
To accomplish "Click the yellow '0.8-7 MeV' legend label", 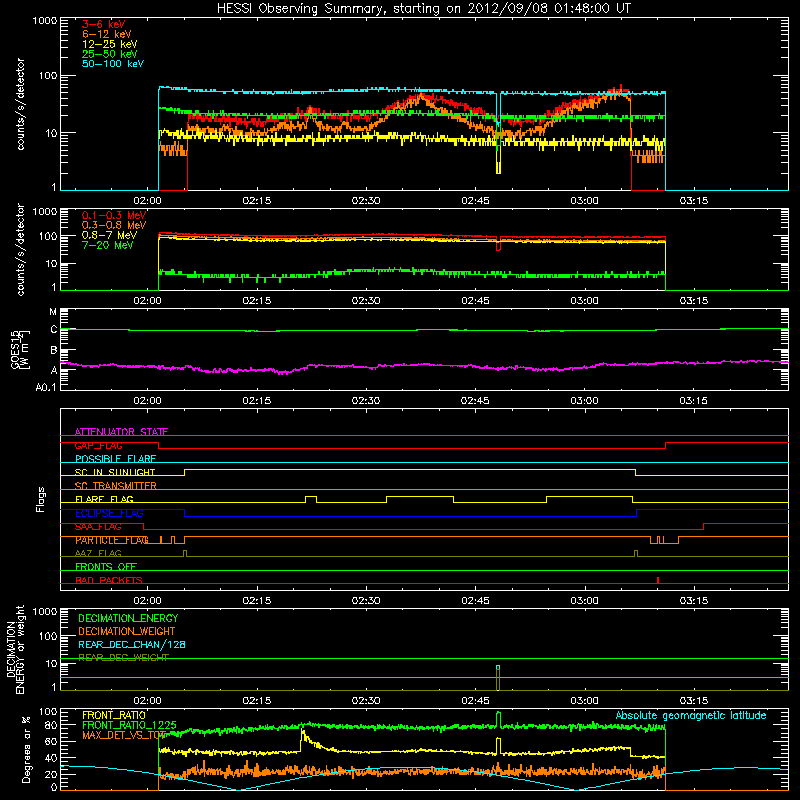I will tap(109, 235).
